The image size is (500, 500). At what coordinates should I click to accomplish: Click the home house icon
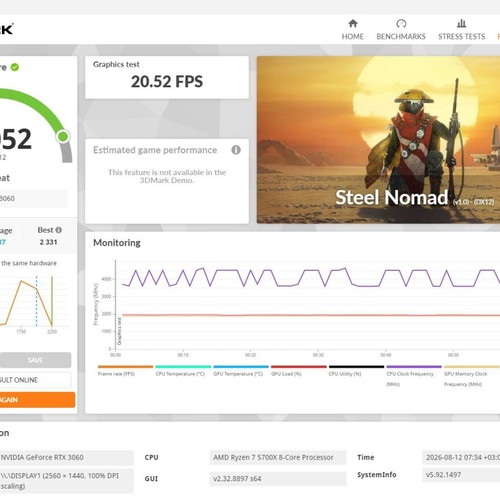point(353,23)
